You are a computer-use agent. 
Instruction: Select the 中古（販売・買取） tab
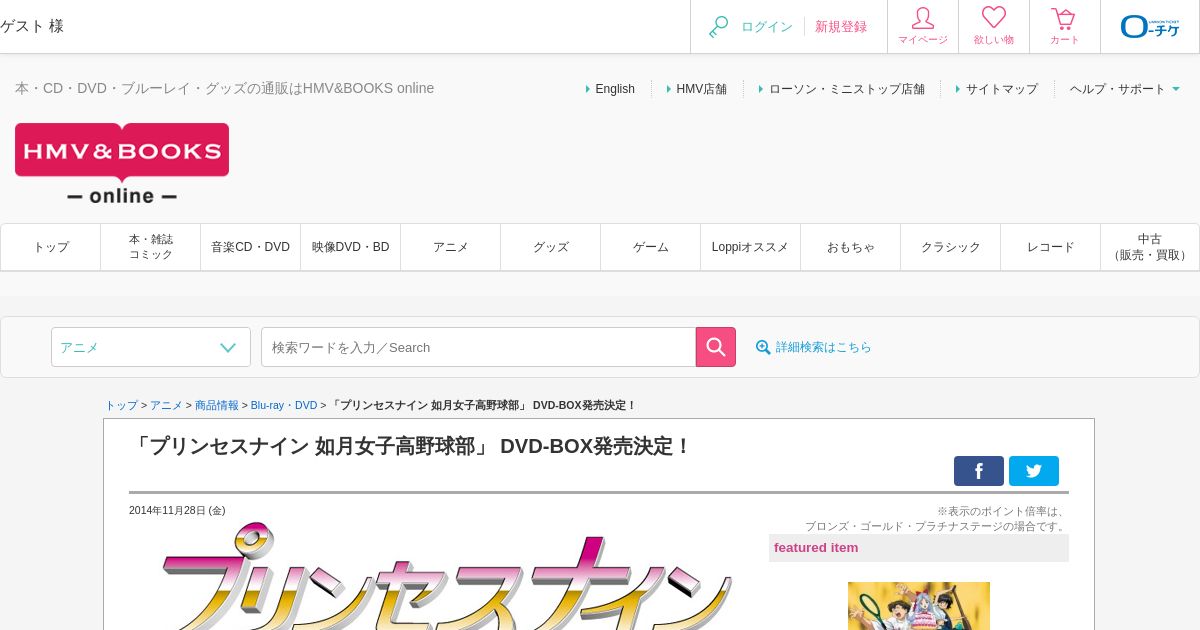coord(1150,247)
